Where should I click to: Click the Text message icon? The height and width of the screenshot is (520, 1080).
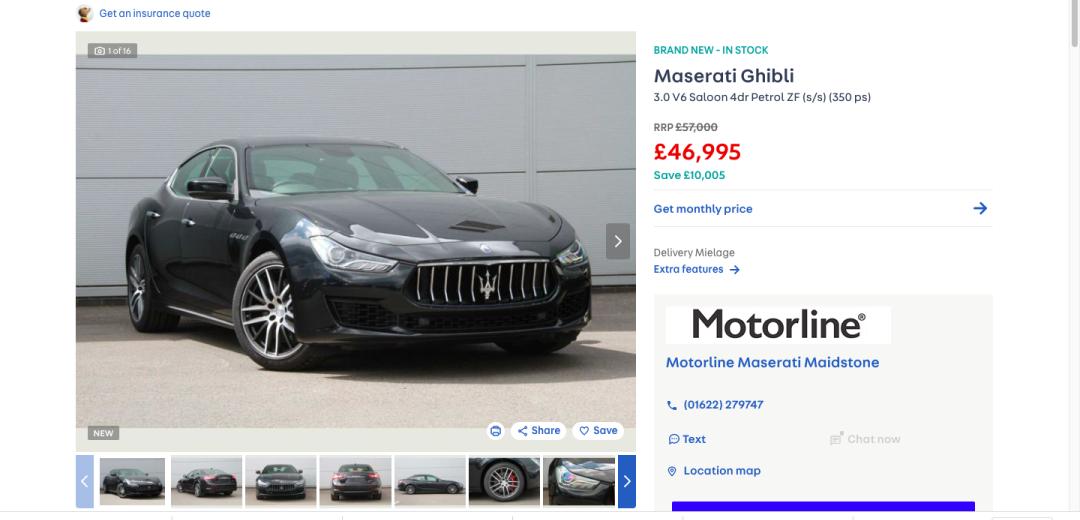[x=674, y=439]
